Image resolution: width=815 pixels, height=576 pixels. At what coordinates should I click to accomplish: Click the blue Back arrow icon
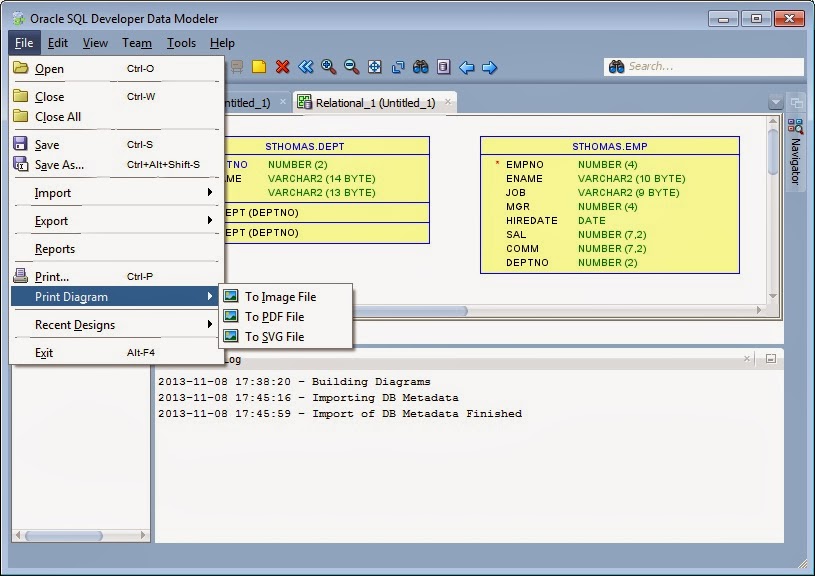[x=467, y=68]
